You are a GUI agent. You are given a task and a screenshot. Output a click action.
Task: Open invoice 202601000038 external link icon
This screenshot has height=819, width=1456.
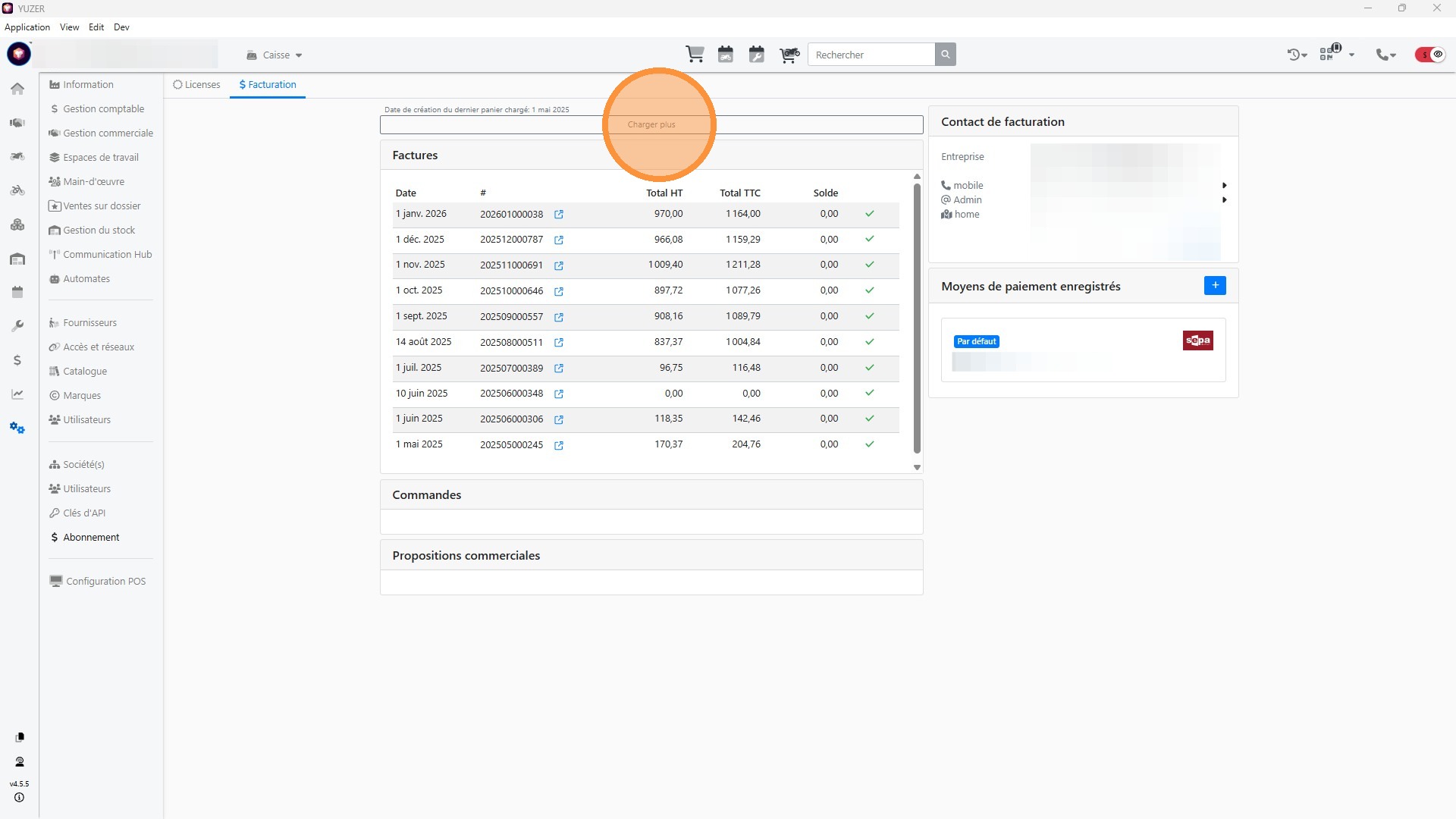coord(559,215)
